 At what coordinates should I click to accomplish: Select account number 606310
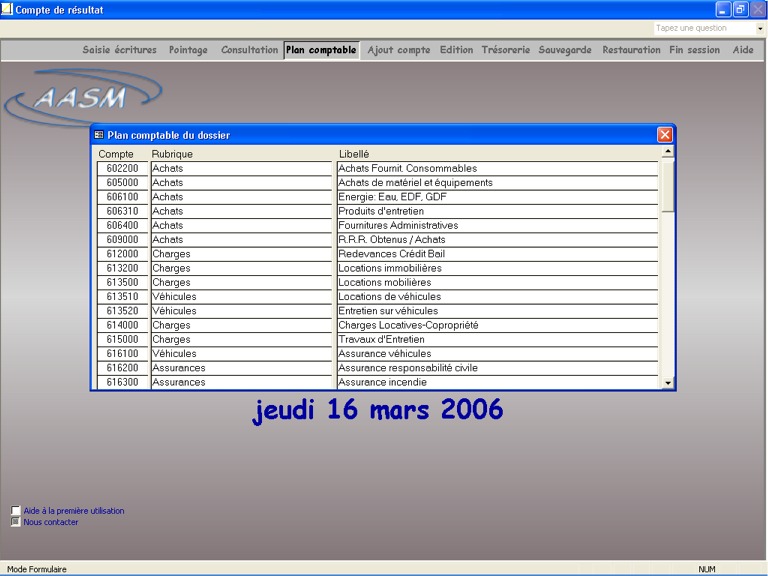pyautogui.click(x=122, y=211)
